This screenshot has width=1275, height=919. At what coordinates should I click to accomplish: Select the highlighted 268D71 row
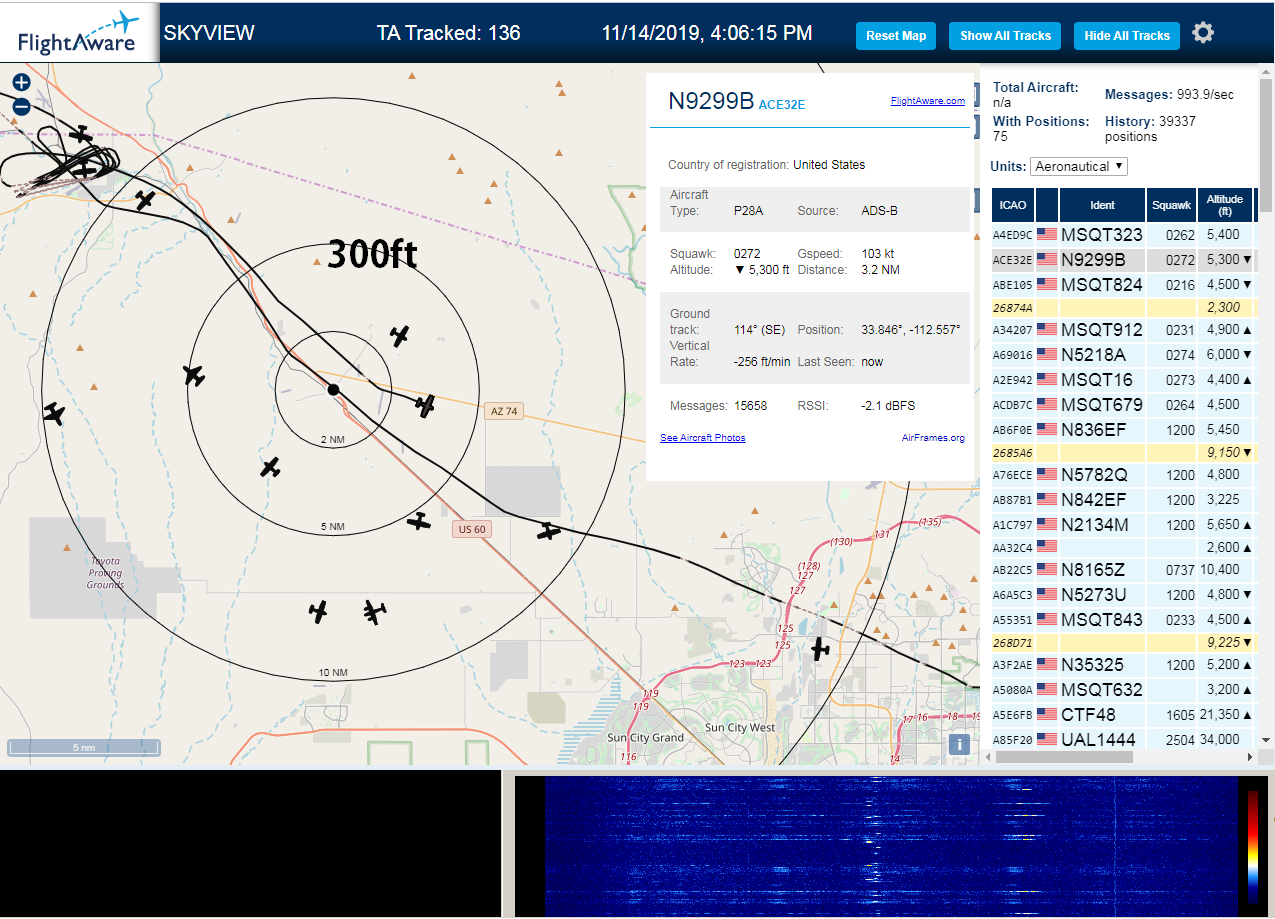[1123, 642]
